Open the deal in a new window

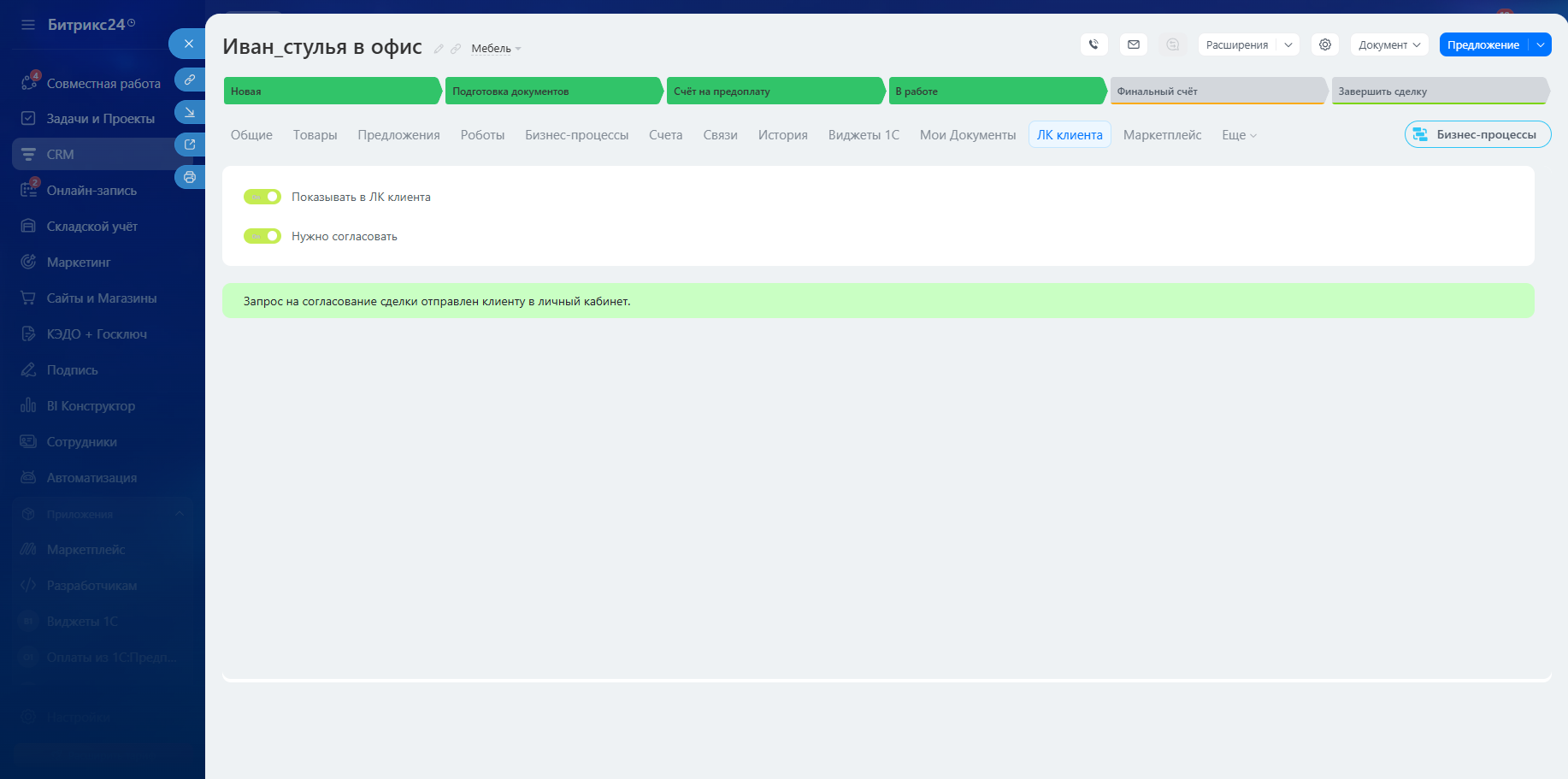(190, 145)
